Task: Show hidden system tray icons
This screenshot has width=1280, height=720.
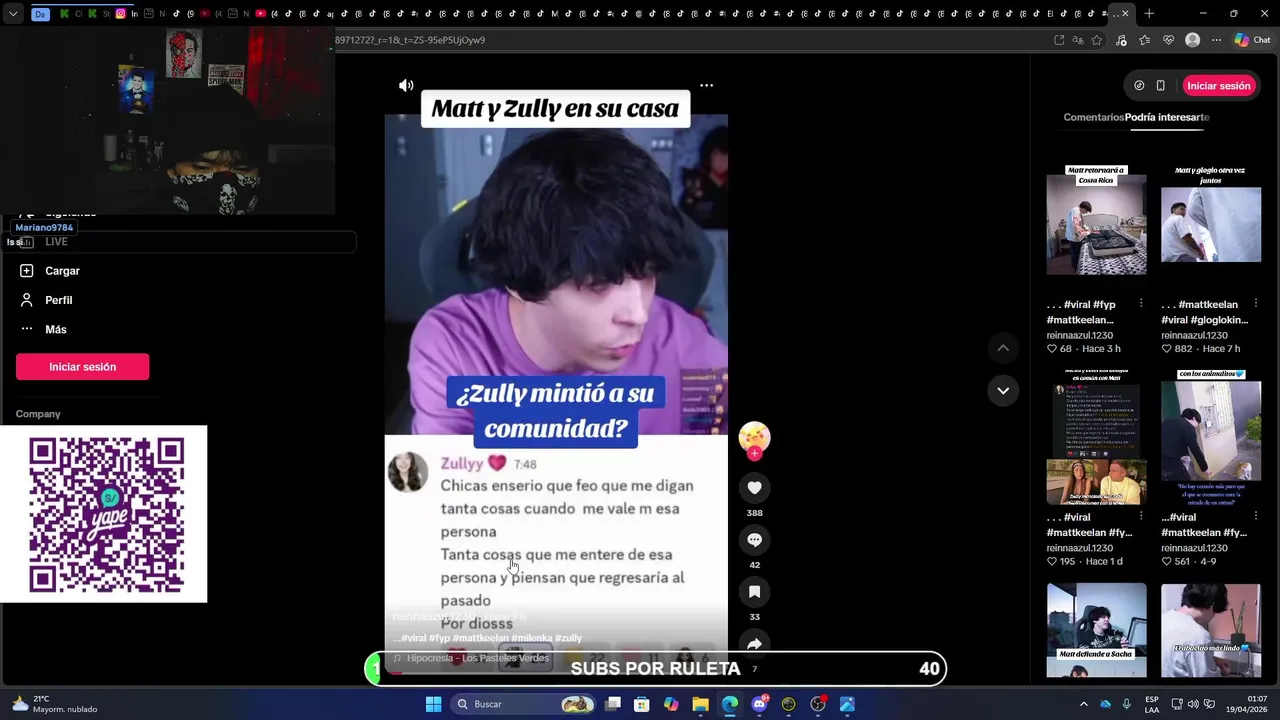Action: tap(1083, 704)
